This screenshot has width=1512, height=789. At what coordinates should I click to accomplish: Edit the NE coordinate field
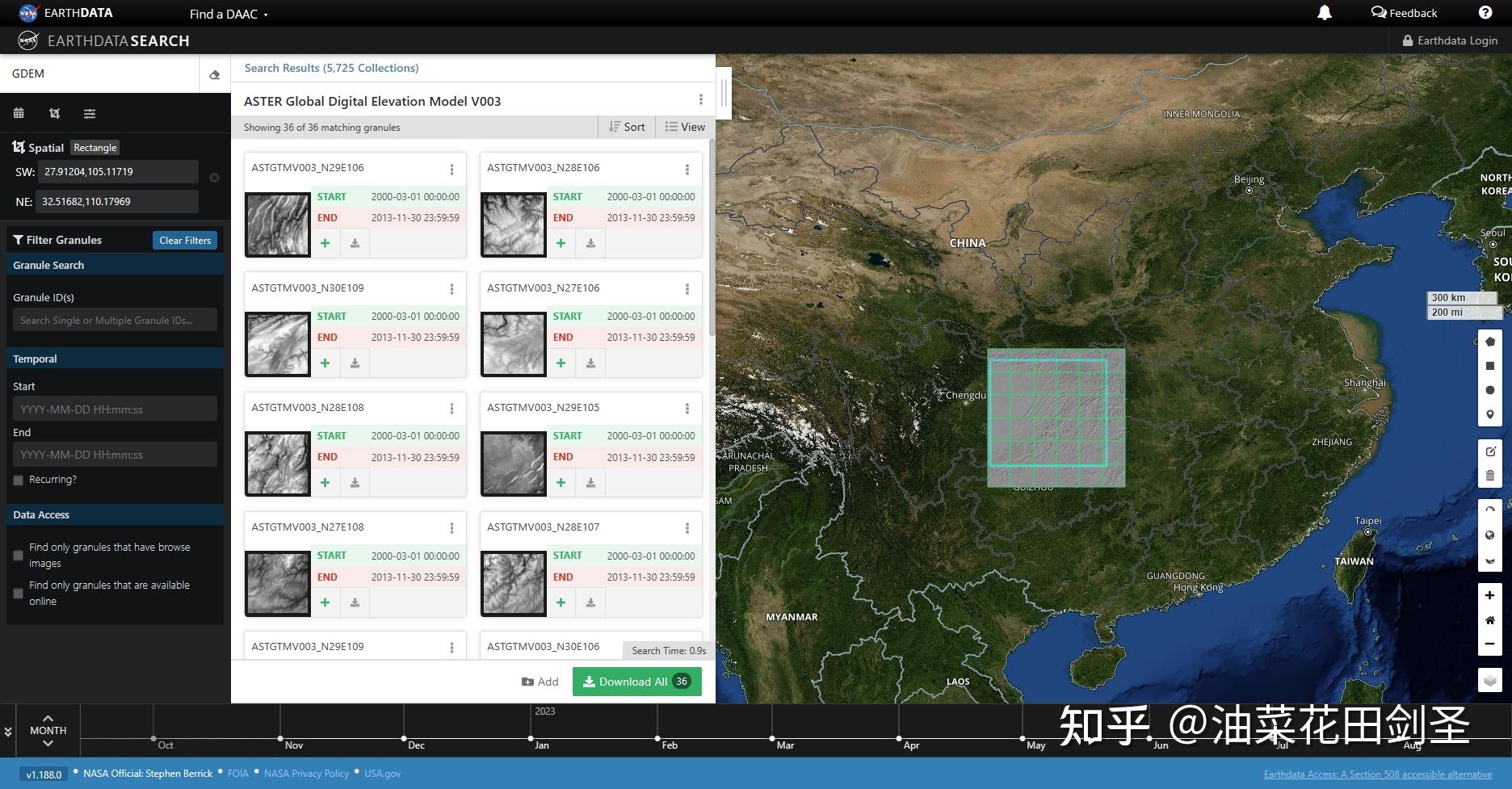(x=117, y=202)
